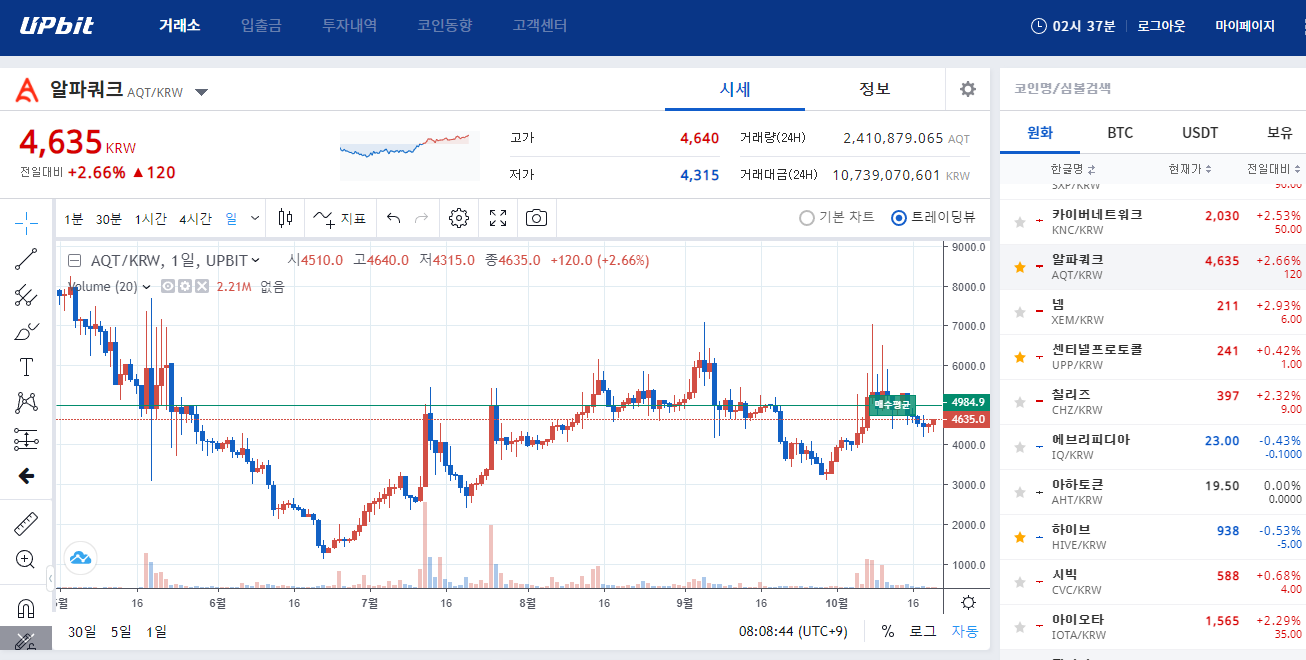This screenshot has width=1306, height=660.
Task: Open the 코인동향 menu
Action: pyautogui.click(x=444, y=25)
